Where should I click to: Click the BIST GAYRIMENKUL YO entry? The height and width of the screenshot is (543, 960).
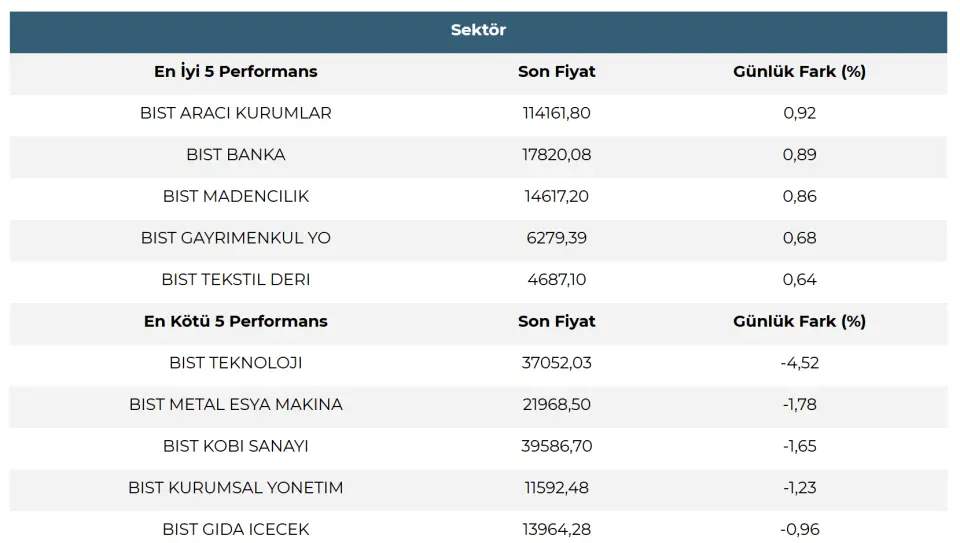pos(235,238)
